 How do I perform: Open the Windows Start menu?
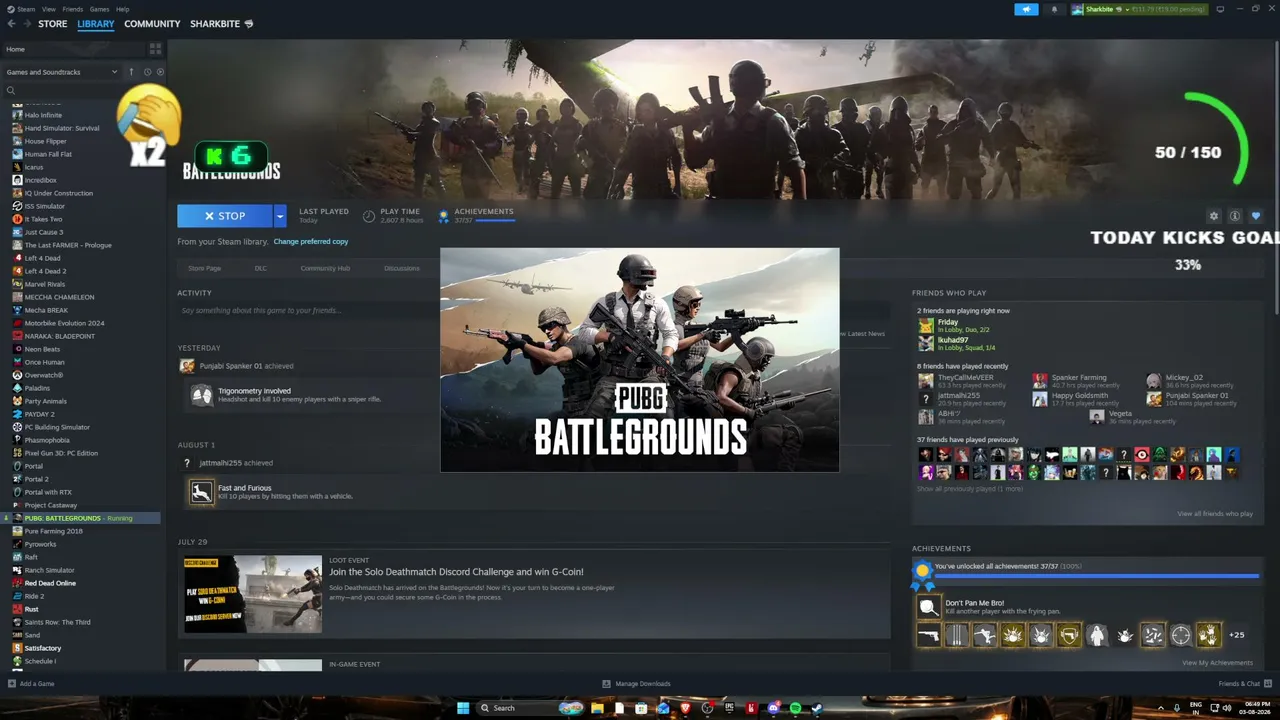point(463,708)
